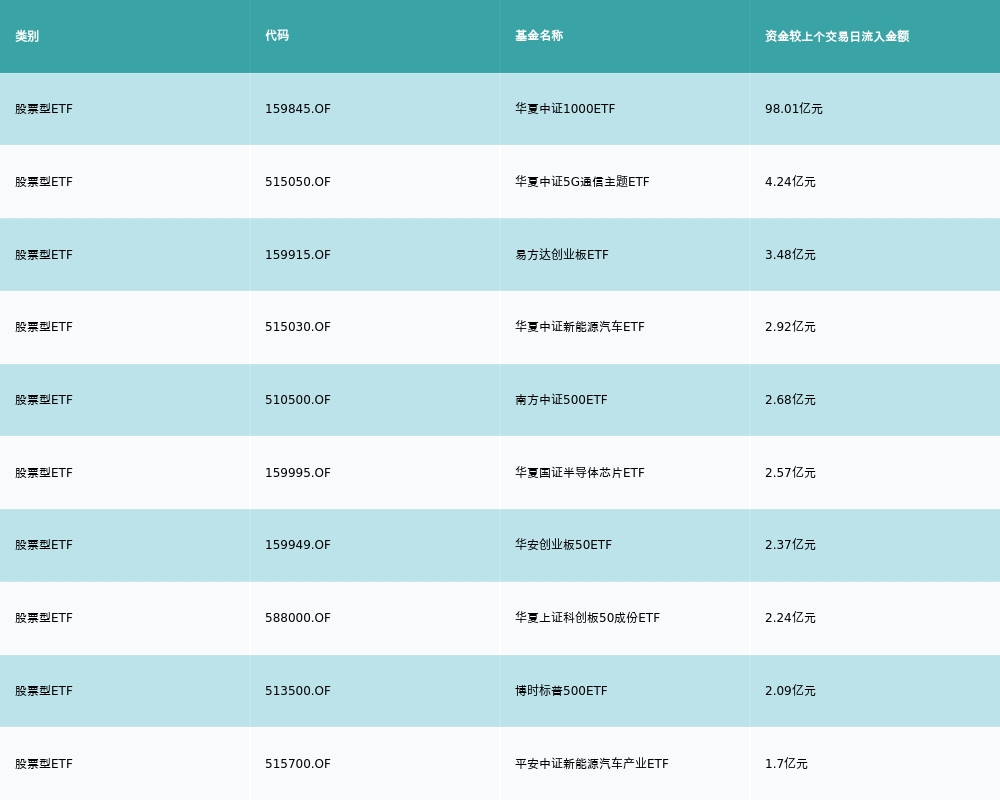The height and width of the screenshot is (800, 1000).
Task: Click the 4.24亿元 inflow value
Action: coord(790,182)
